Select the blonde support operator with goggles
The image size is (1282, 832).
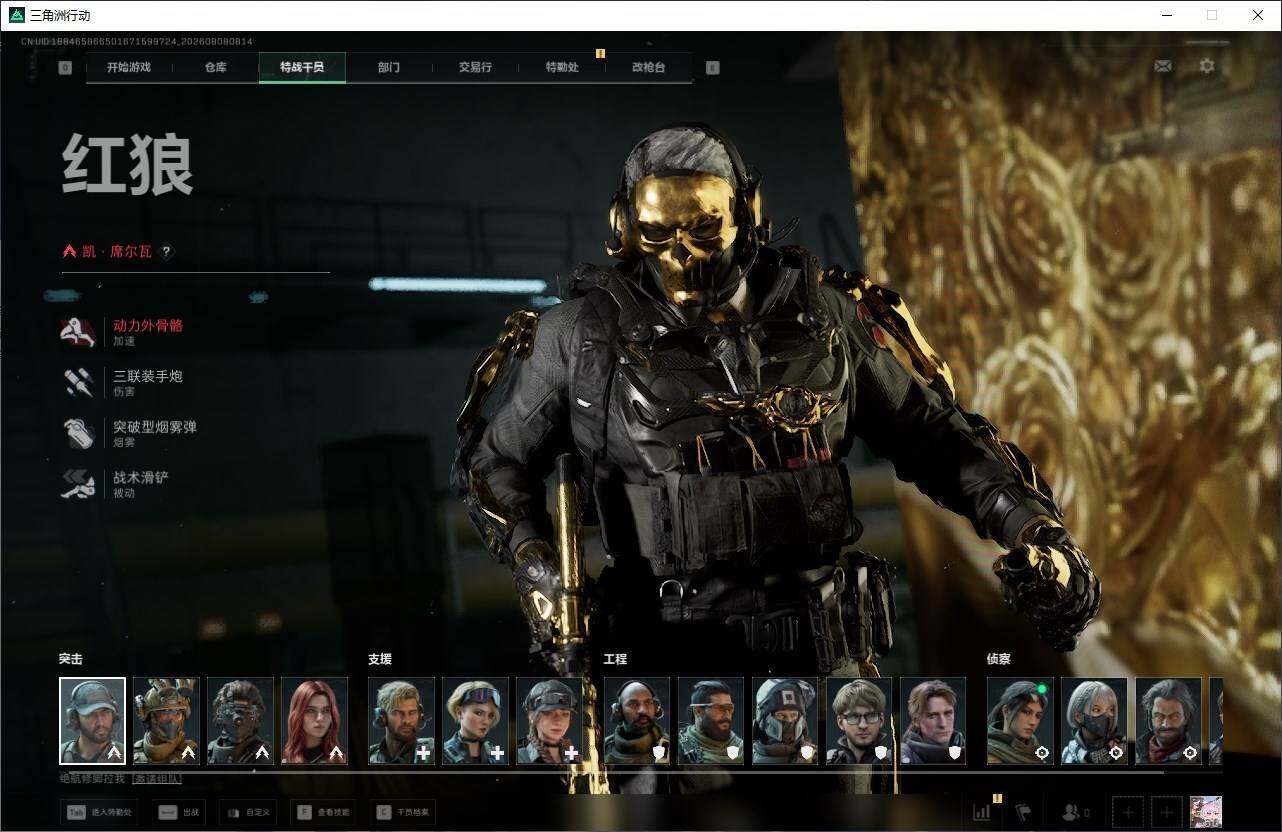point(475,721)
